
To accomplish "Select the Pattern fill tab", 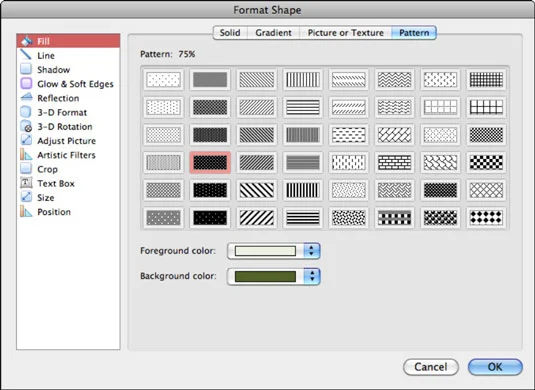I will 414,33.
